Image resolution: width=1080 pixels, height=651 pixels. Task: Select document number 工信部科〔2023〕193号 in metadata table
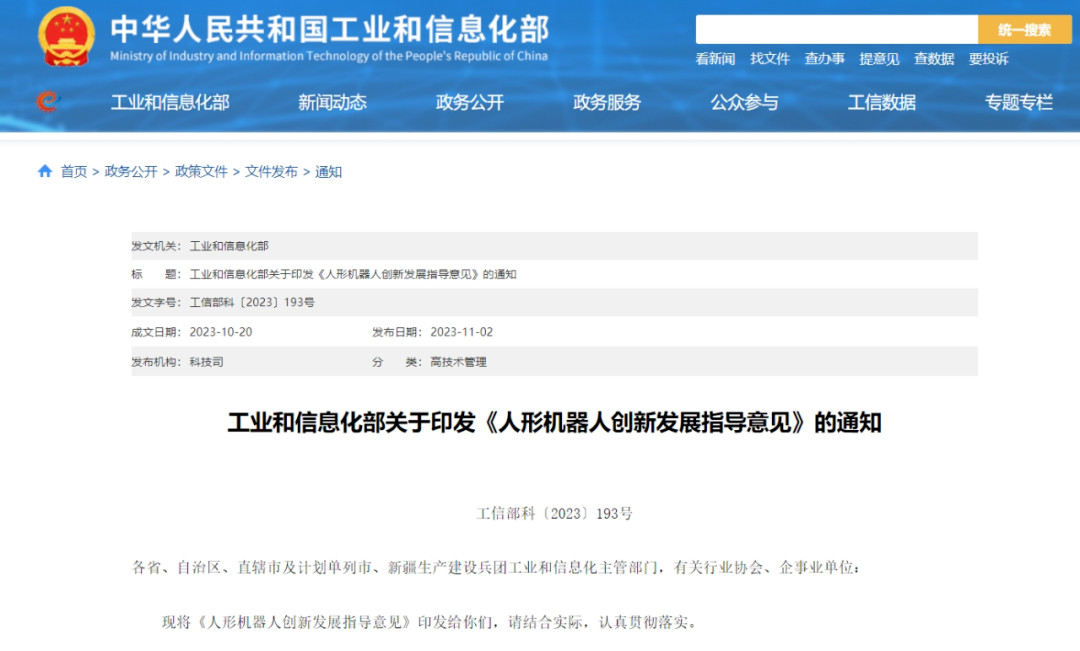[252, 302]
